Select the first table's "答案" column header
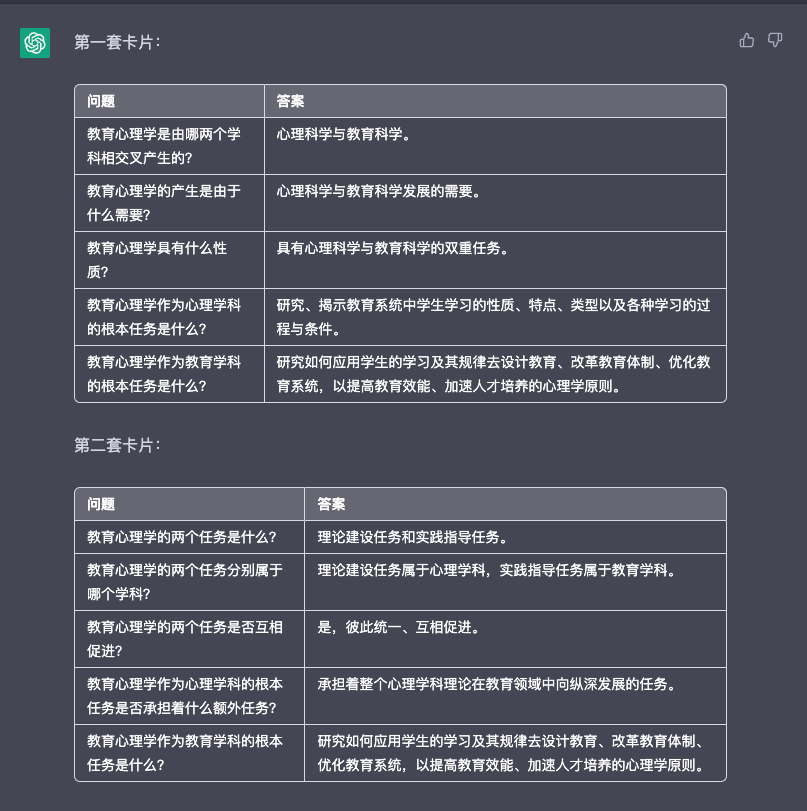Image resolution: width=807 pixels, height=811 pixels. [x=291, y=101]
